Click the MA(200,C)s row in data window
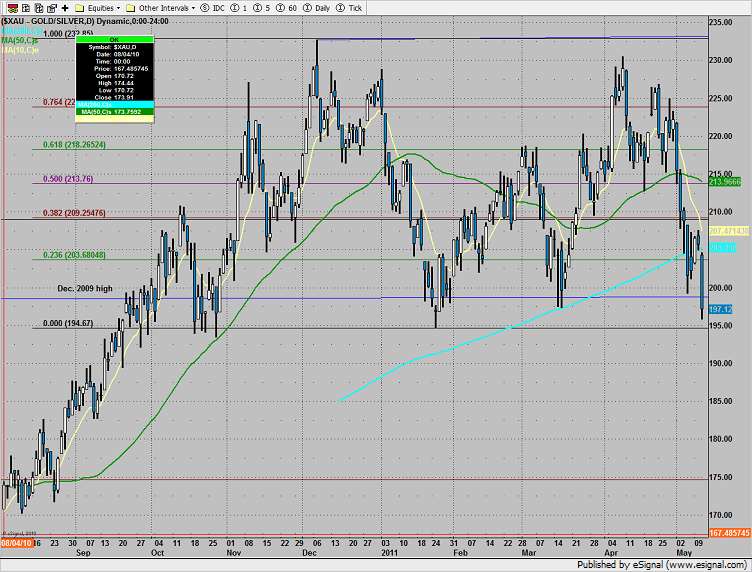The width and height of the screenshot is (752, 572). pos(115,105)
